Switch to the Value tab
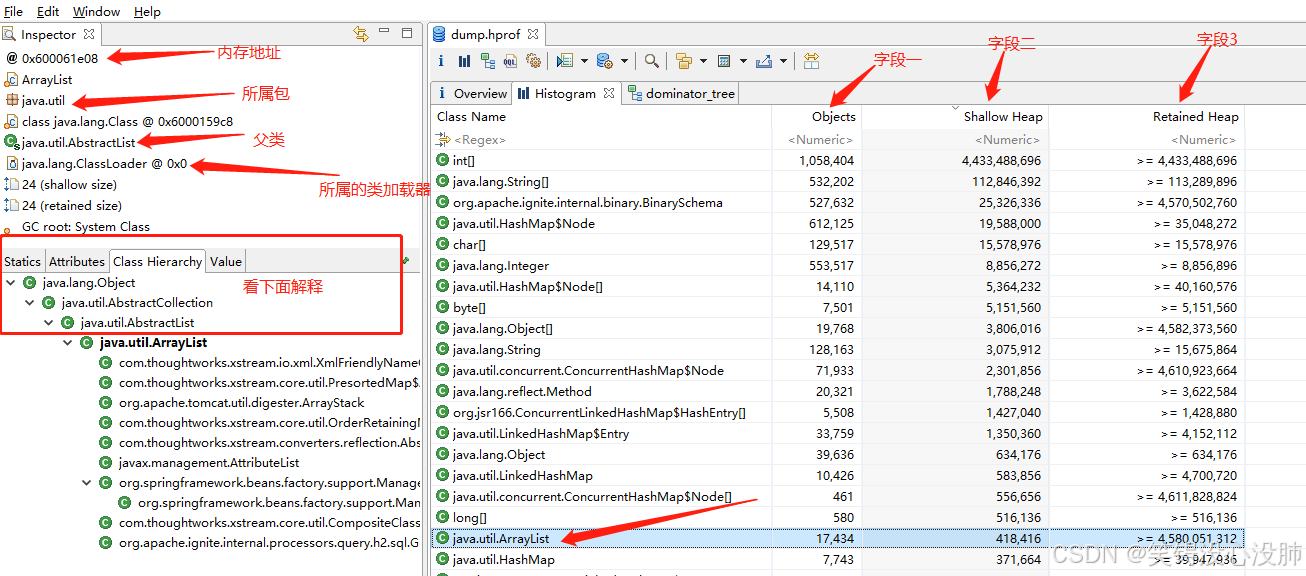1306x576 pixels. tap(225, 261)
